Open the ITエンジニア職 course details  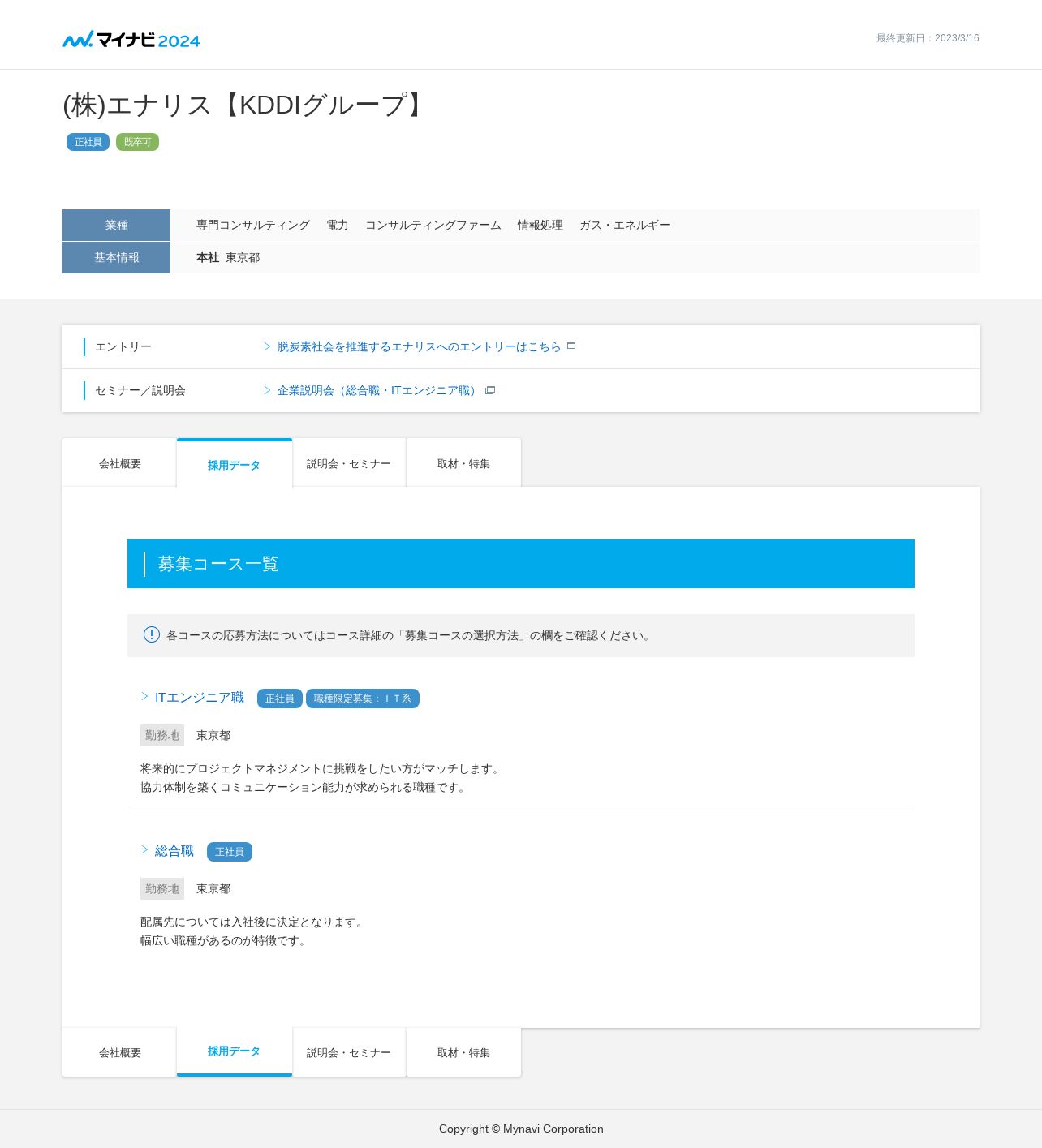coord(200,697)
